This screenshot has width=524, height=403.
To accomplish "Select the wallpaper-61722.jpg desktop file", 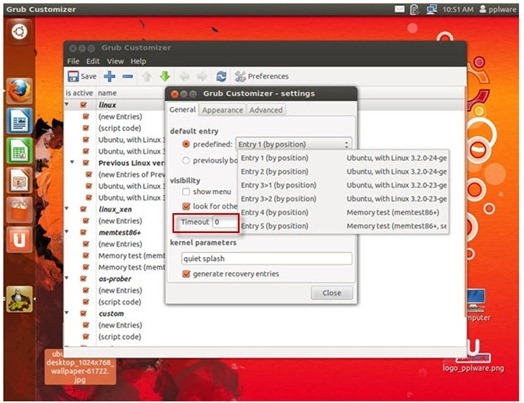I will point(80,367).
